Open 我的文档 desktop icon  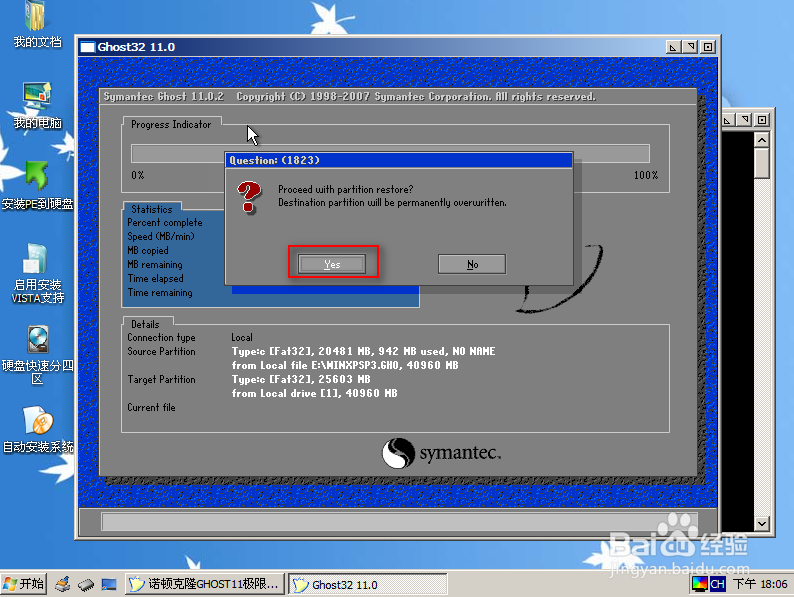coord(37,25)
